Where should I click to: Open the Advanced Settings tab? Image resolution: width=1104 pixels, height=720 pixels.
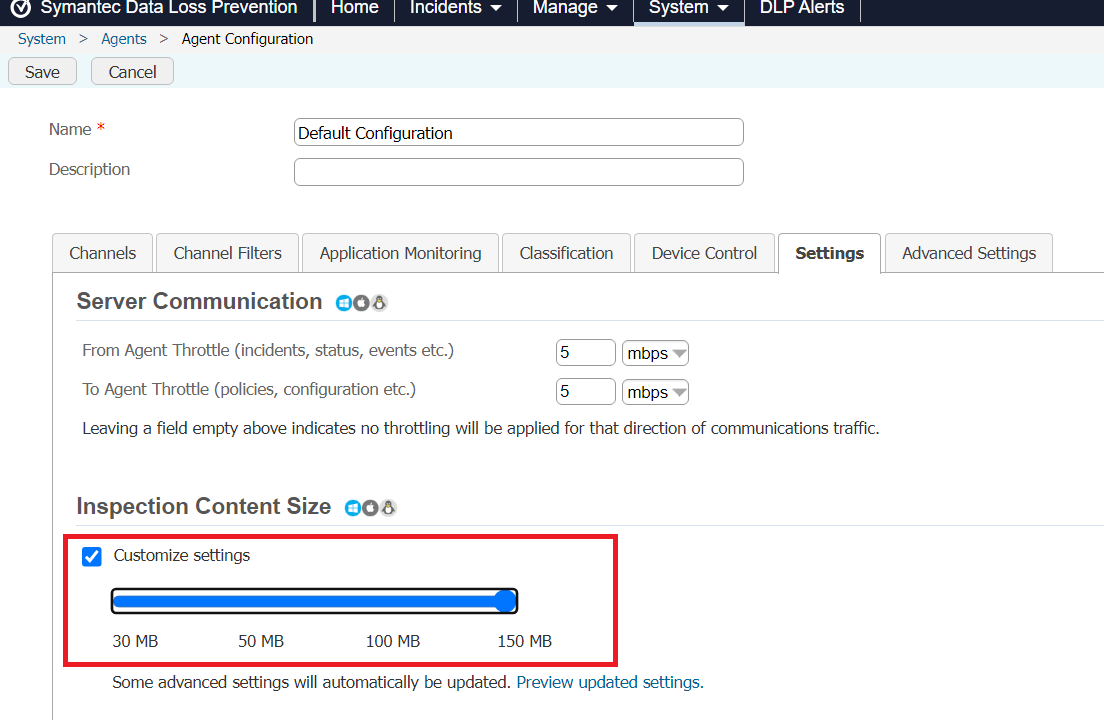tap(969, 253)
